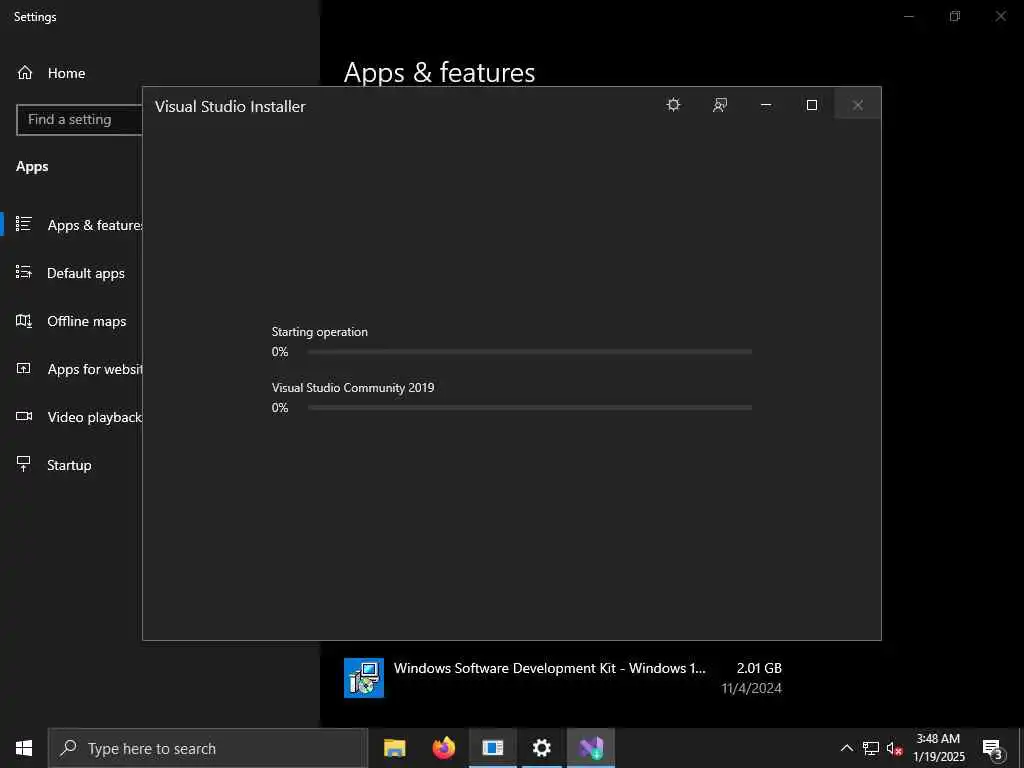Screen dimensions: 1024x768
Task: Select Windows Software Development Kit app entry
Action: [563, 678]
